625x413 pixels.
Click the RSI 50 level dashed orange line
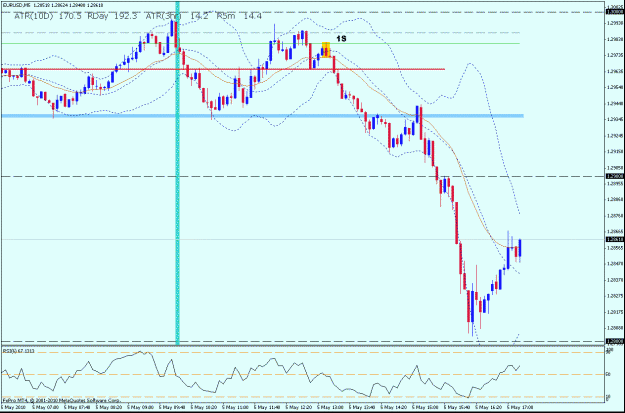pyautogui.click(x=303, y=374)
